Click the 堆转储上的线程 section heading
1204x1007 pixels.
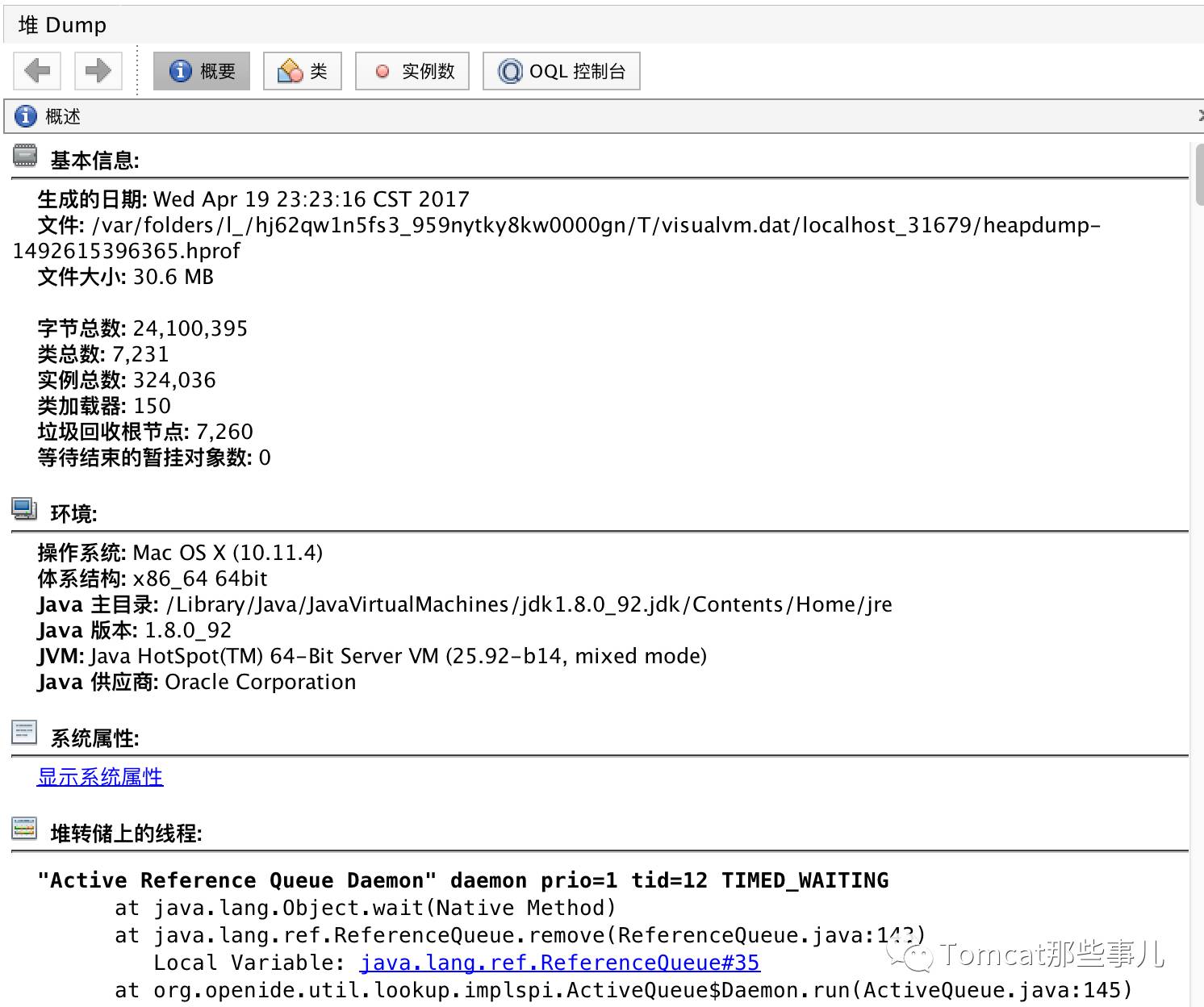(x=126, y=834)
